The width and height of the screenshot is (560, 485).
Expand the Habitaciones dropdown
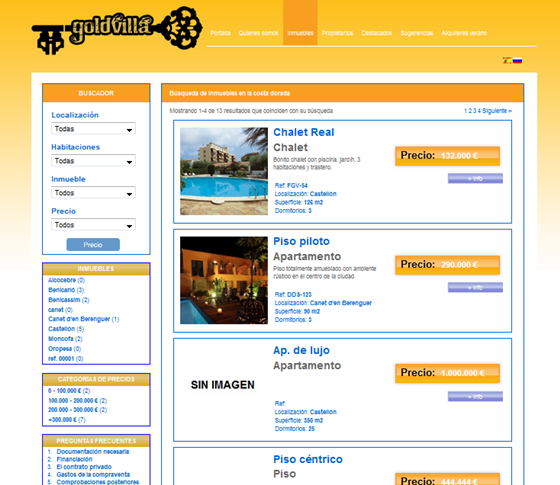[93, 161]
